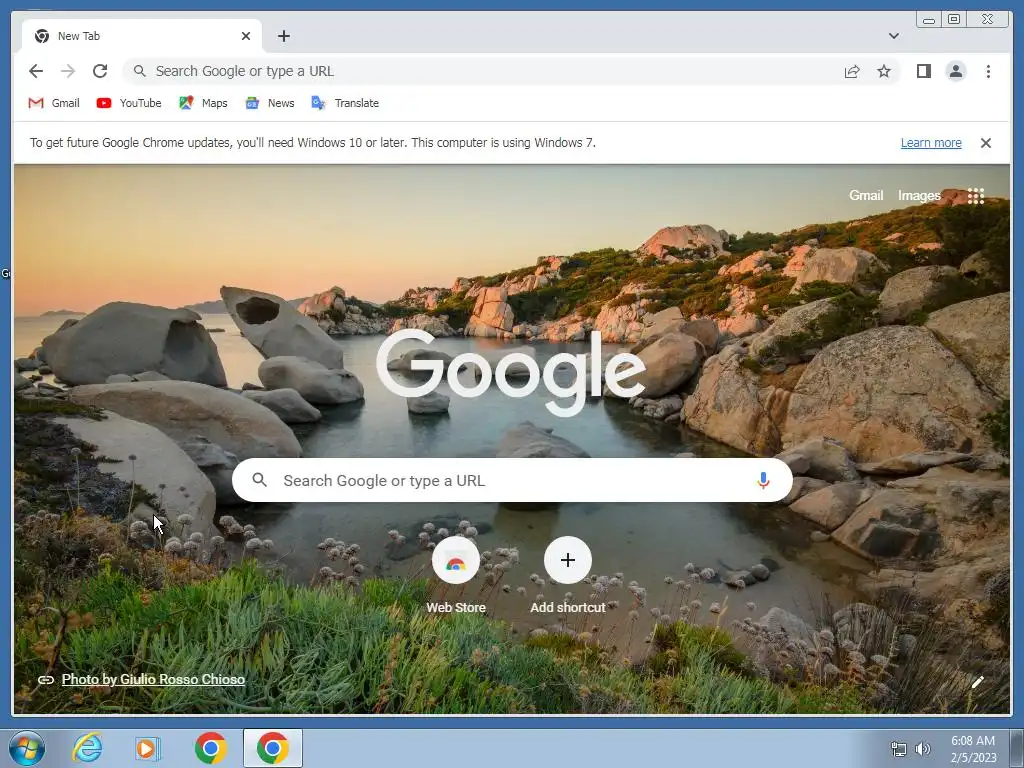This screenshot has height=768, width=1024.
Task: Open the side panel icon
Action: 923,71
